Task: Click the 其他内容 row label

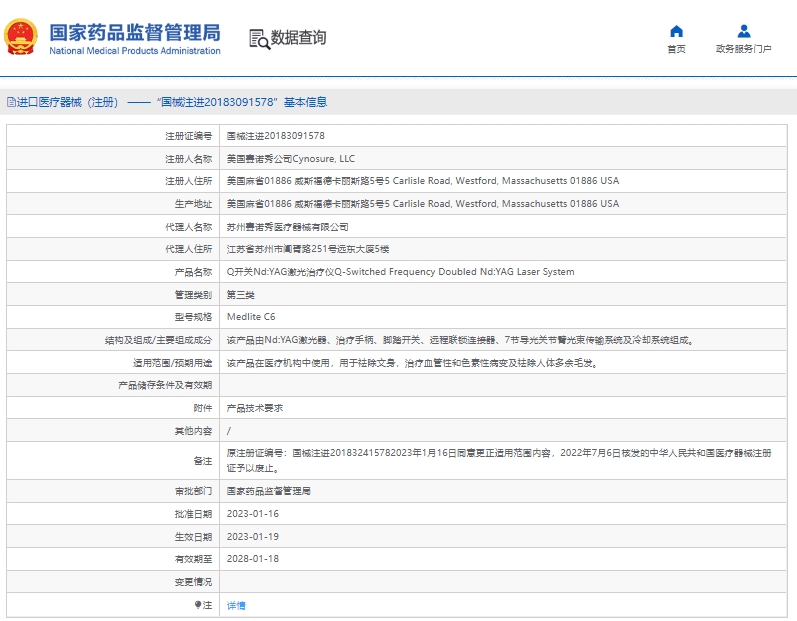Action: coord(193,431)
